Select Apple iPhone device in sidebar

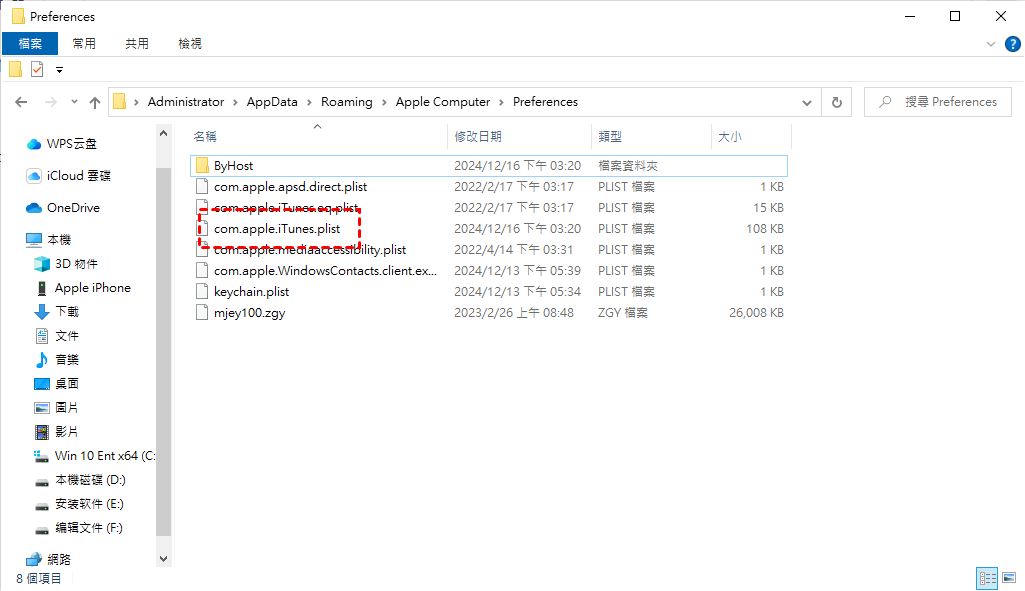pos(92,288)
